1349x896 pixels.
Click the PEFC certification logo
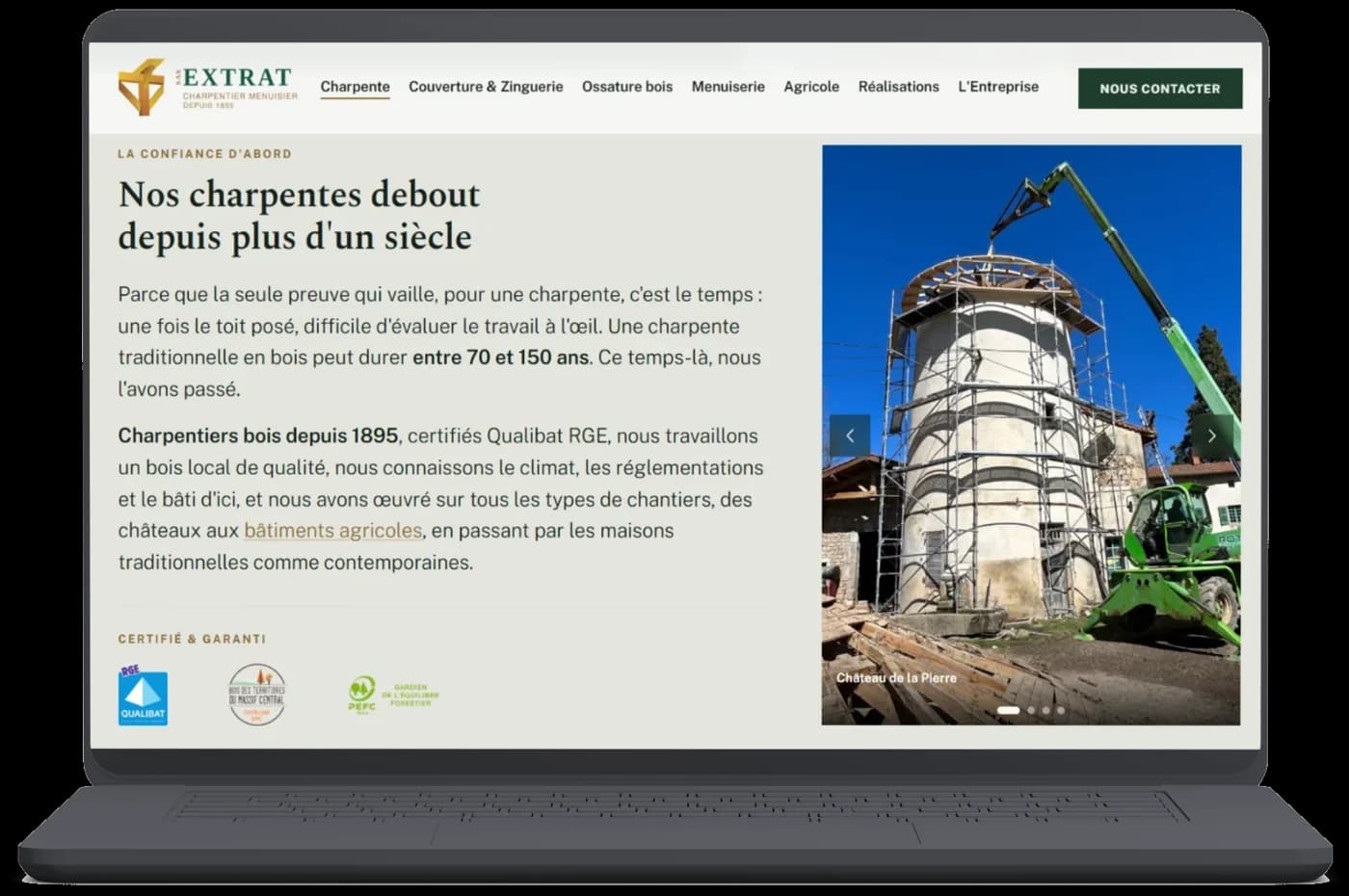pos(393,695)
